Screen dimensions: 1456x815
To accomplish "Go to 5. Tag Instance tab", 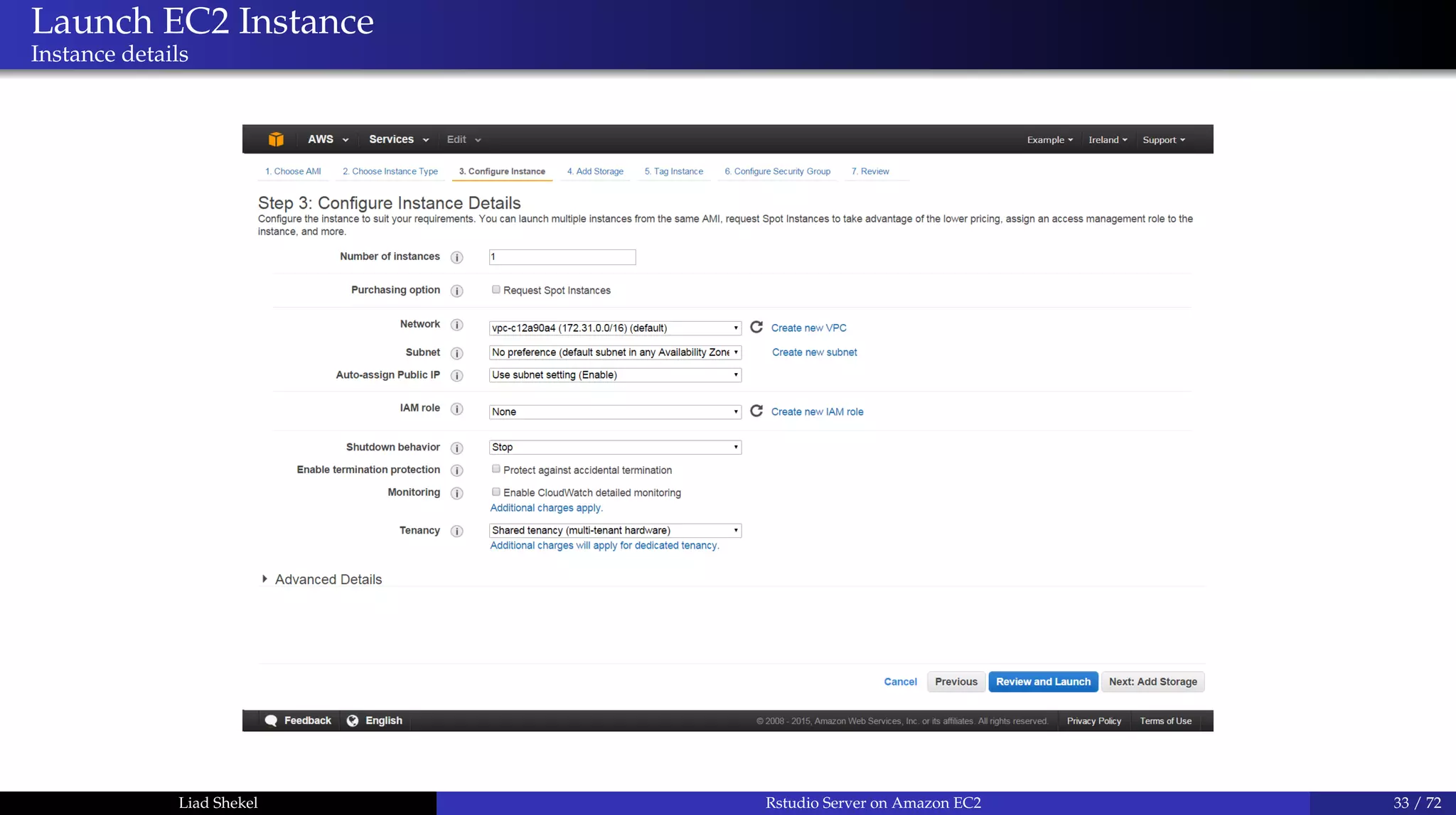I will pos(674,171).
